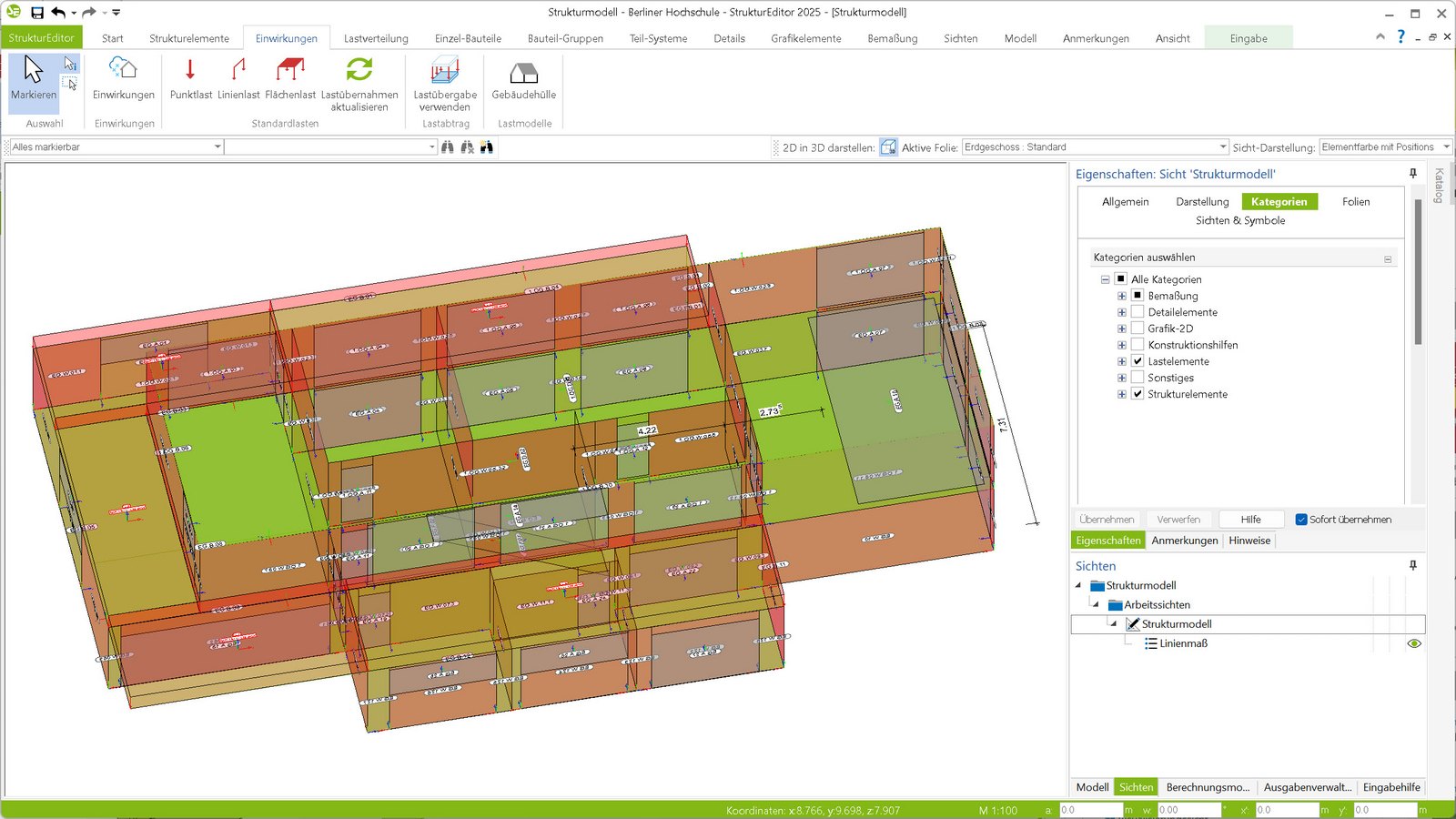This screenshot has width=1456, height=819.
Task: Enable the Konstruktionshilfen checkbox
Action: click(x=1137, y=344)
